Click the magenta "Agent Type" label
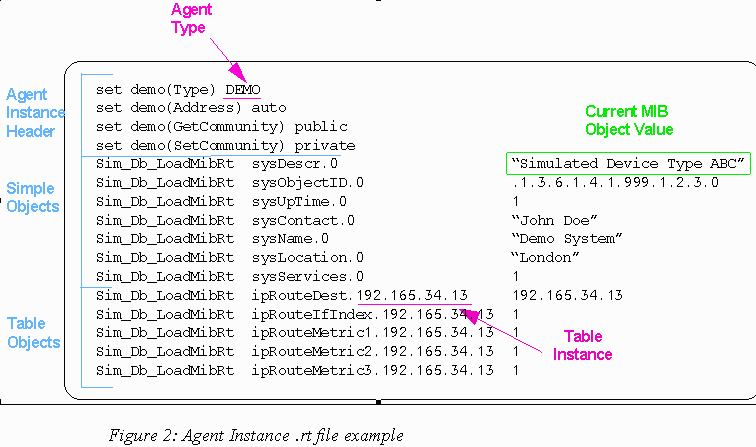Image resolution: width=756 pixels, height=447 pixels. pyautogui.click(x=189, y=19)
